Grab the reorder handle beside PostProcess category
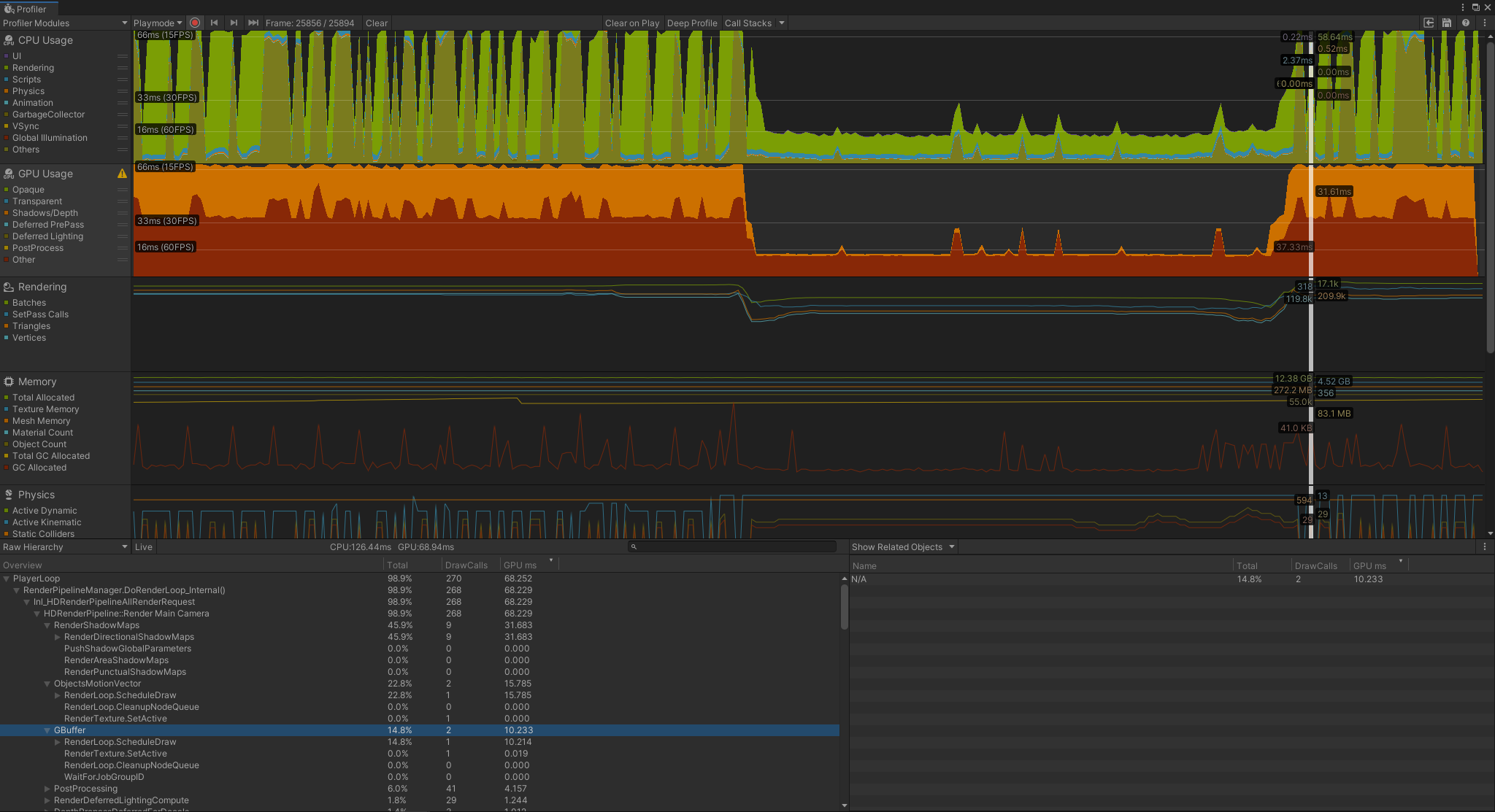The image size is (1495, 812). coord(122,248)
